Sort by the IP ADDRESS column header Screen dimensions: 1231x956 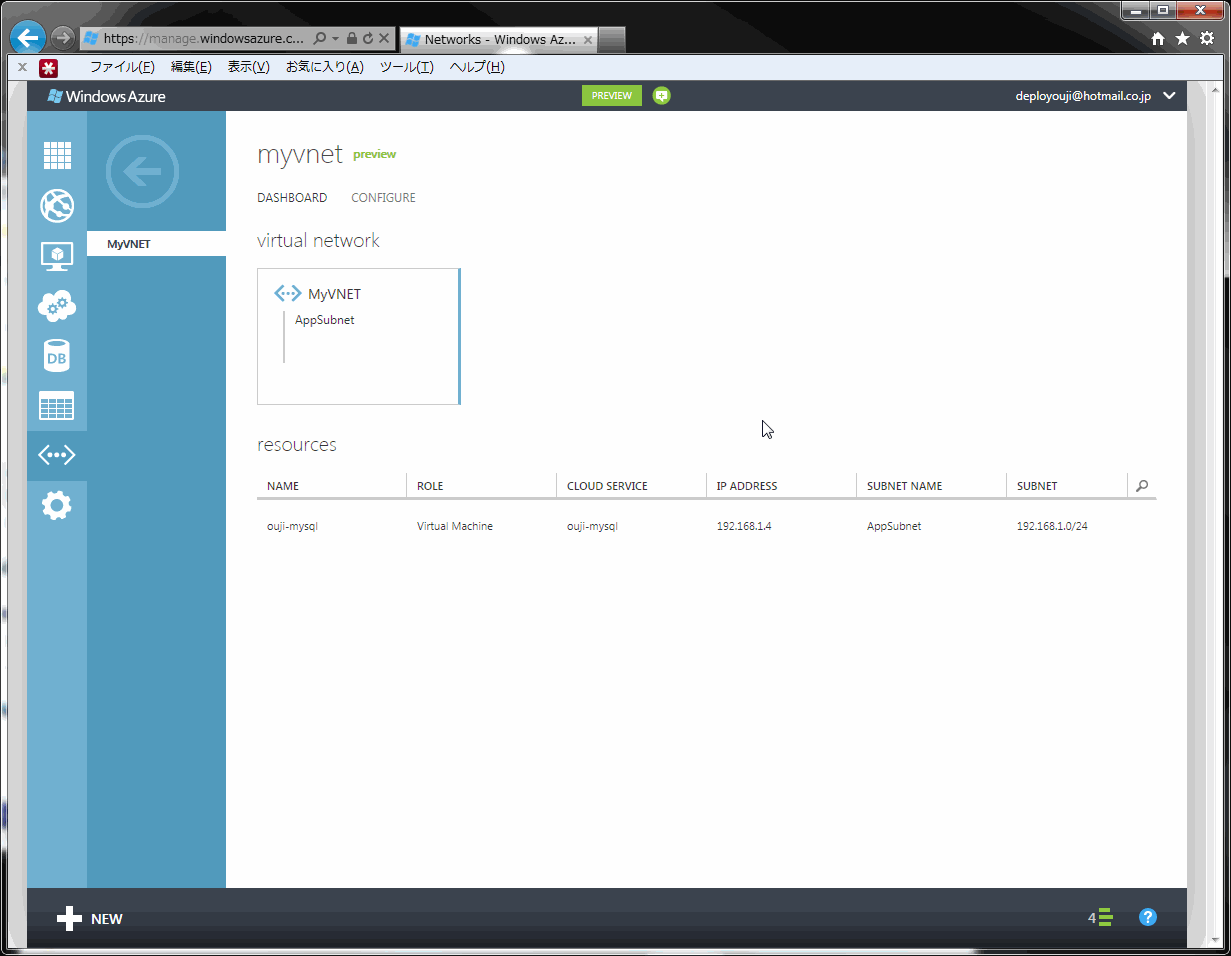(747, 486)
